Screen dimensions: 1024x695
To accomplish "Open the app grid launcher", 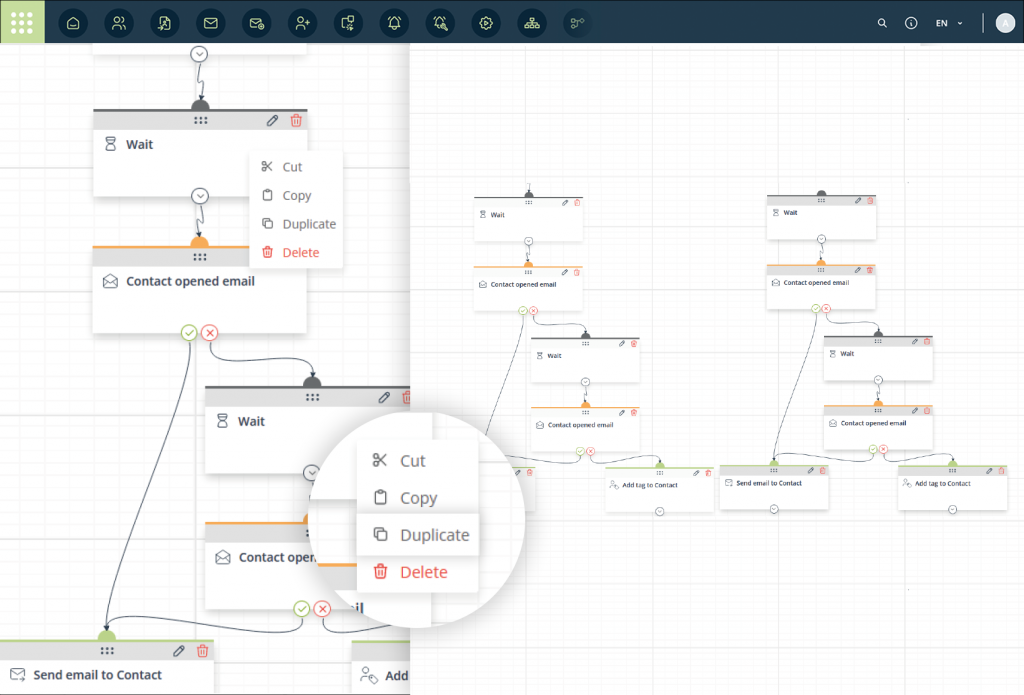I will click(x=22, y=22).
